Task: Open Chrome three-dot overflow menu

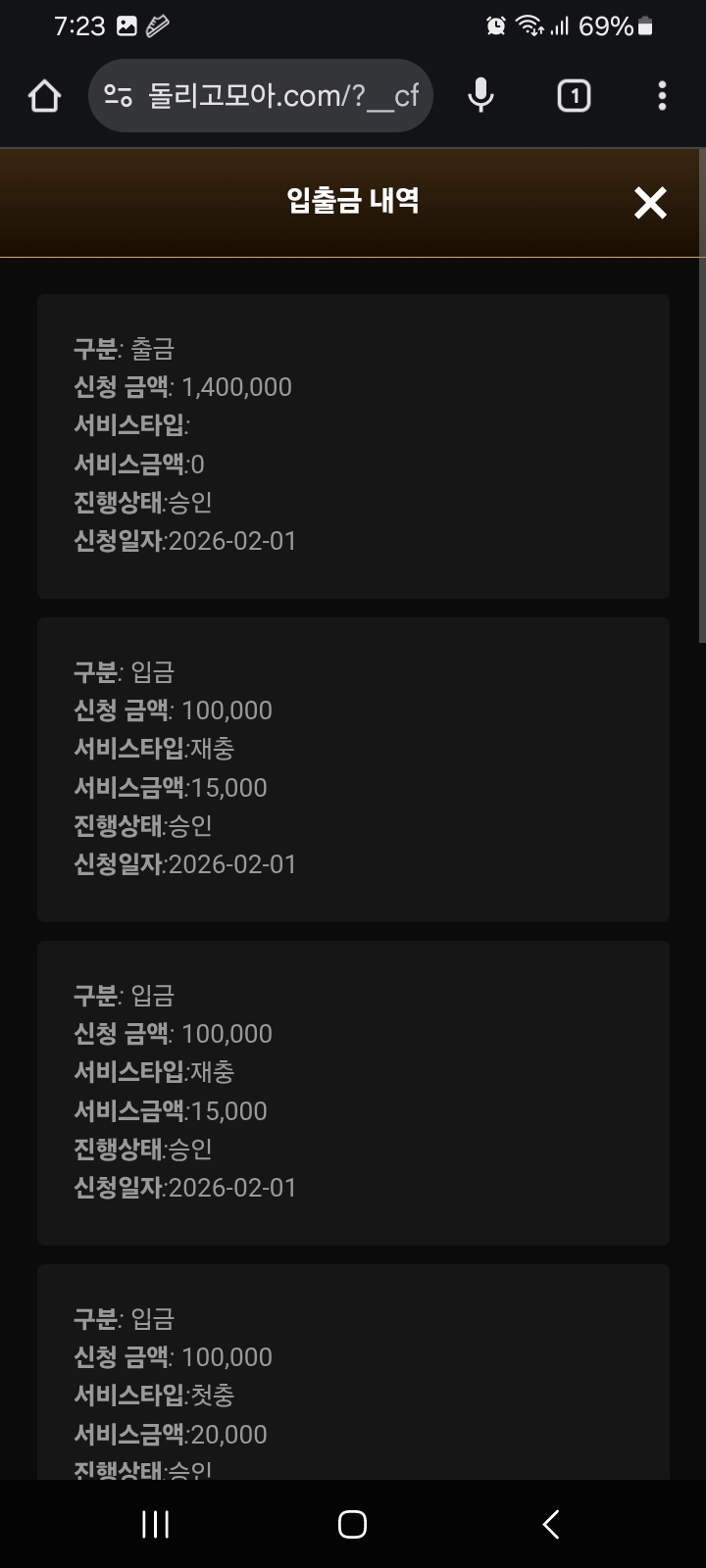Action: (x=662, y=96)
